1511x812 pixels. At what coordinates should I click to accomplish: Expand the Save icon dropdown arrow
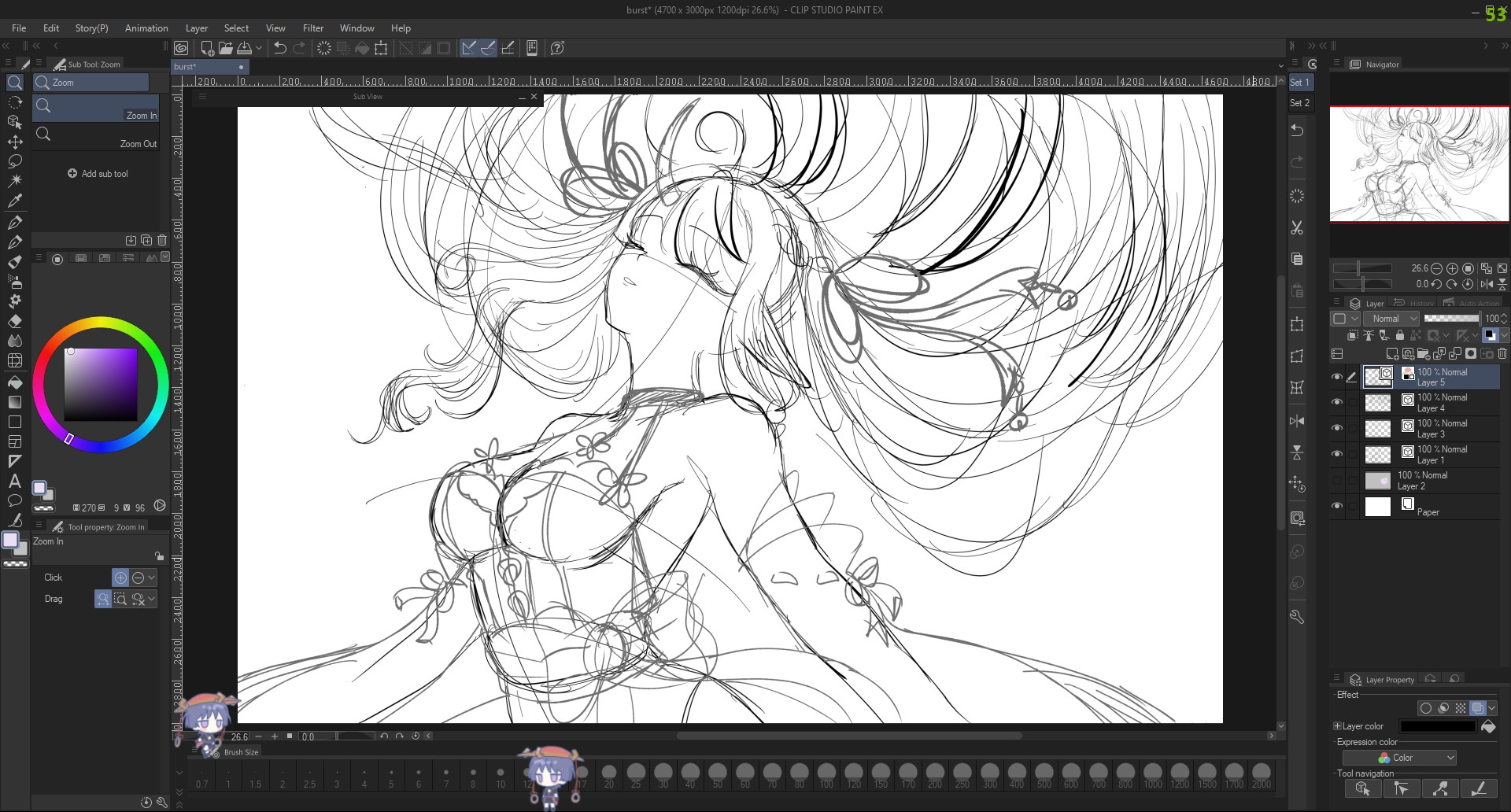[258, 48]
